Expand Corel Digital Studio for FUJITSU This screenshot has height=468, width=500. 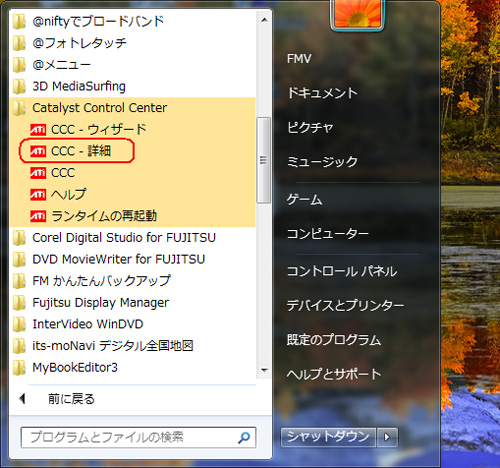point(133,238)
